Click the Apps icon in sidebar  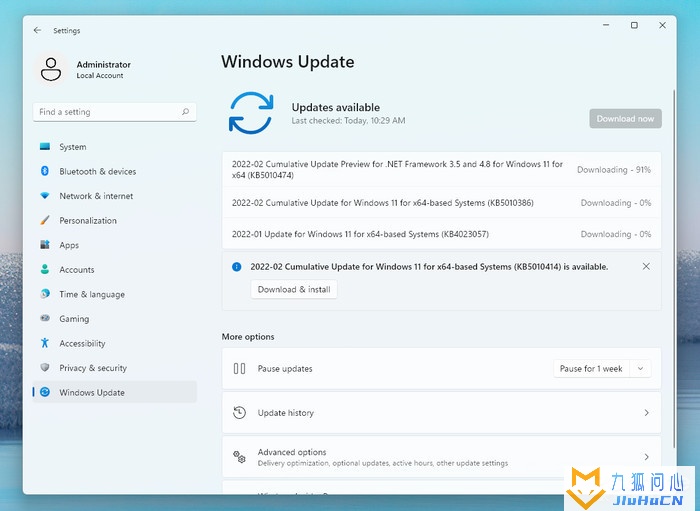(45, 245)
